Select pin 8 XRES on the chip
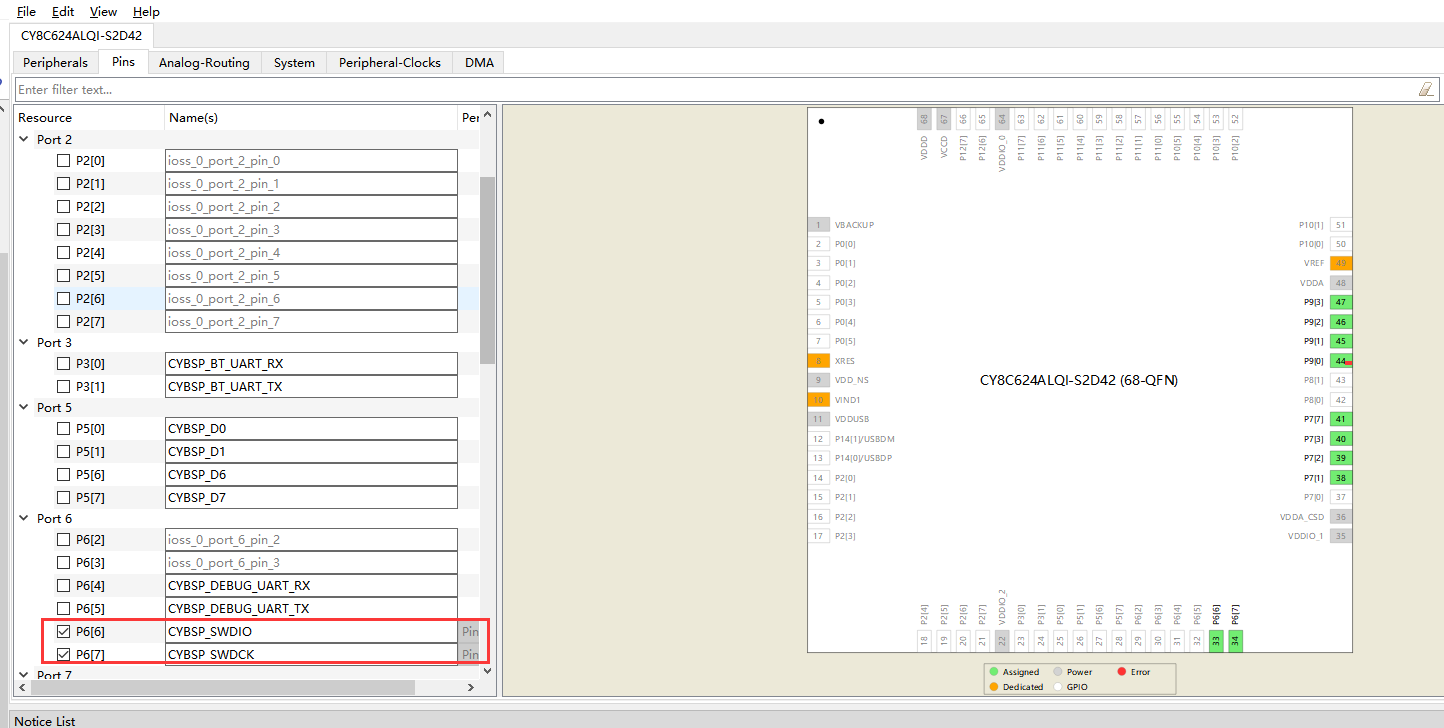The height and width of the screenshot is (728, 1444). tap(818, 360)
